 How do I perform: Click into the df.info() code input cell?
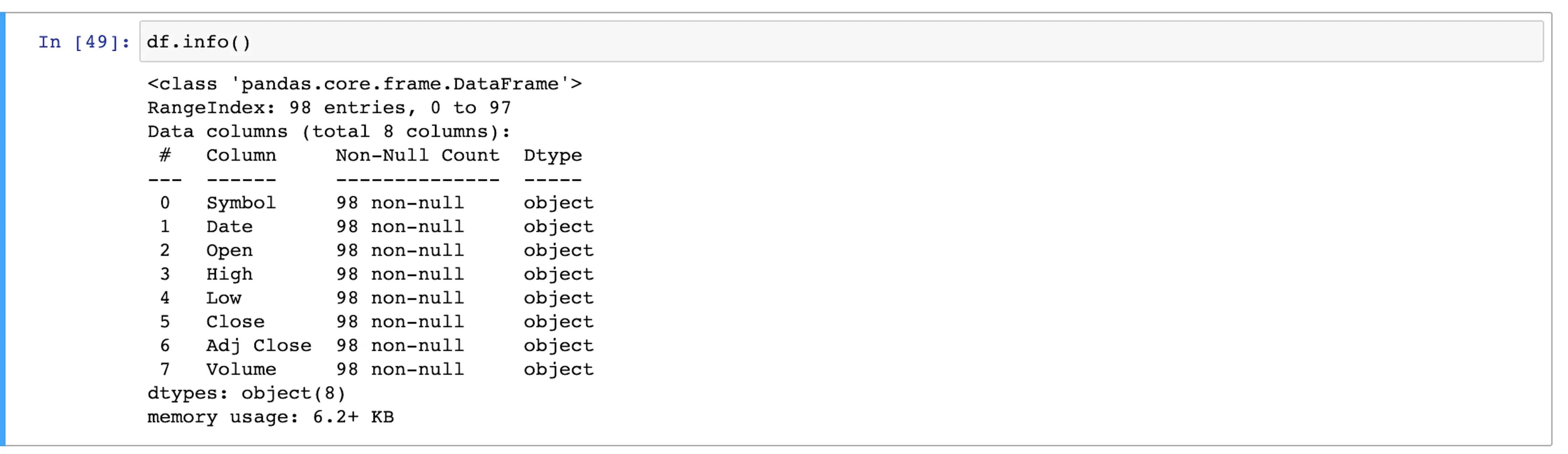(x=840, y=41)
